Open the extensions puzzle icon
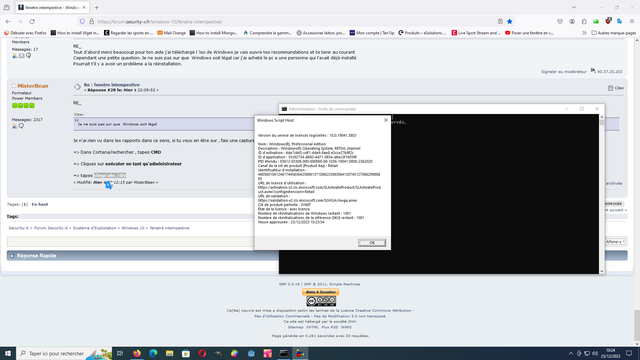This screenshot has height=360, width=640. 584,22
